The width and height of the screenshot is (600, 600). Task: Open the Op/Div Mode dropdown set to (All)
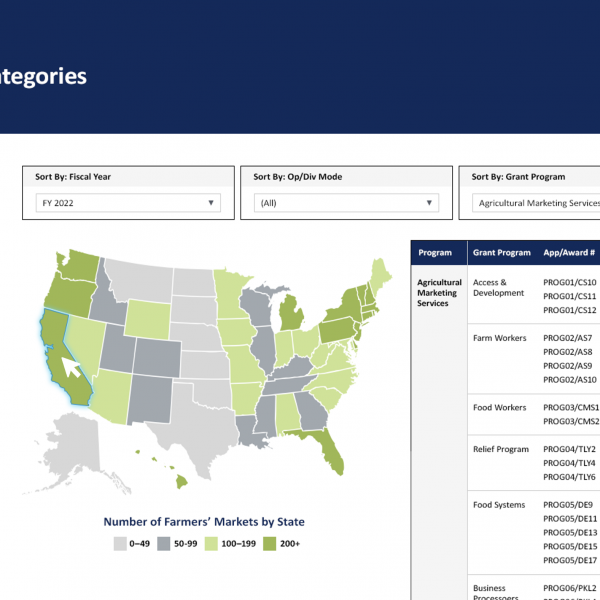point(344,203)
